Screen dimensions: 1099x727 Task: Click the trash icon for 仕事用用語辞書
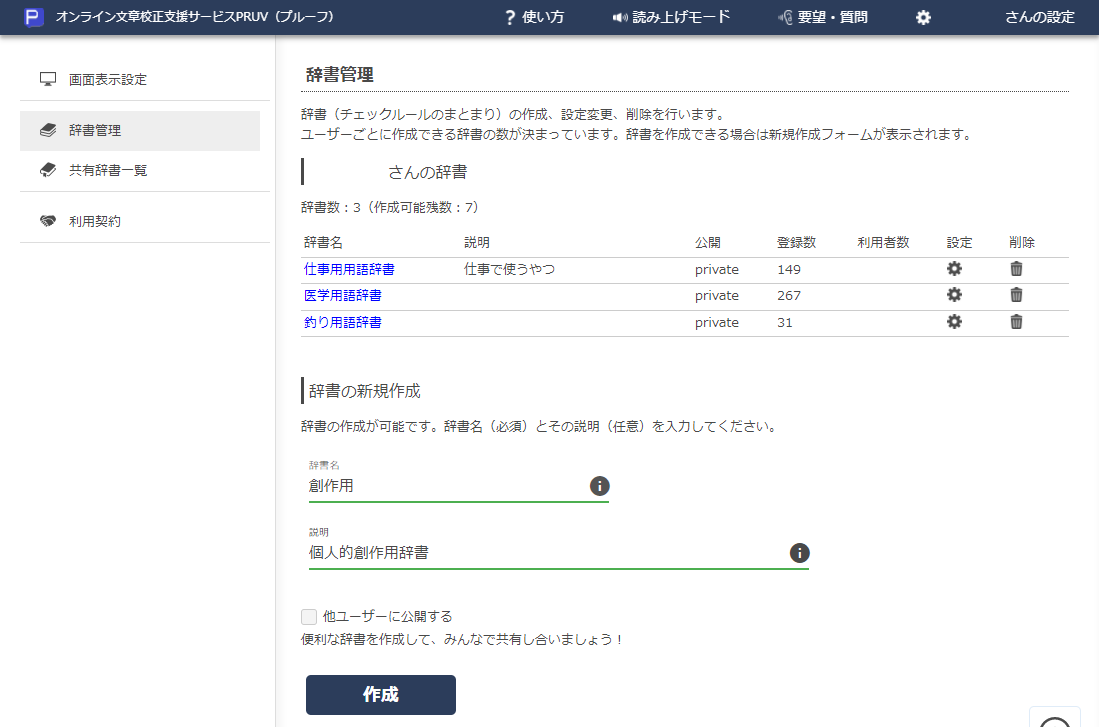pos(1017,268)
